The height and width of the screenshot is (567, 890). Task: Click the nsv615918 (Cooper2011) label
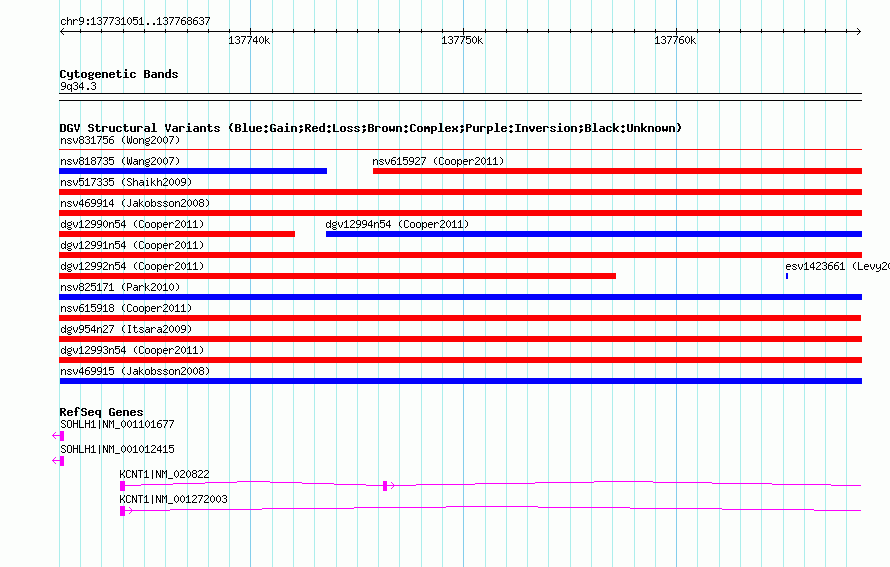(126, 308)
